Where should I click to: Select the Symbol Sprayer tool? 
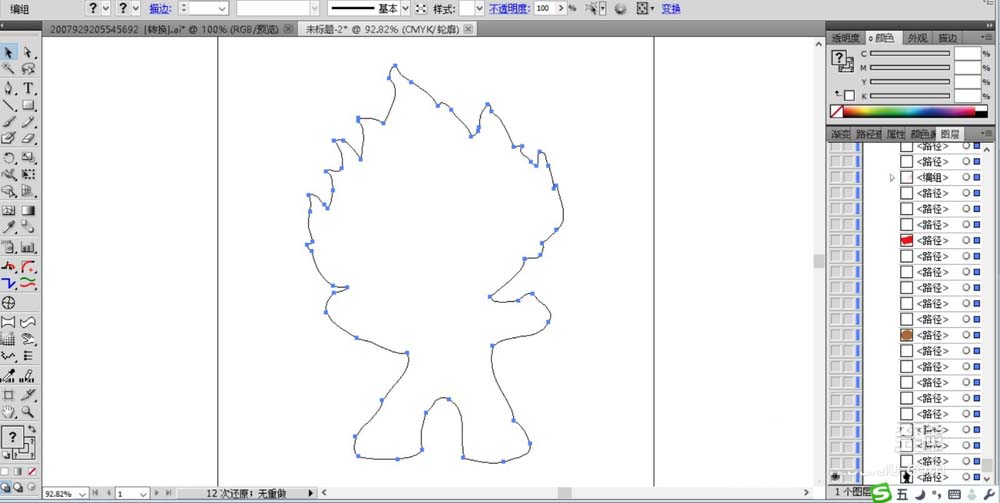point(9,247)
